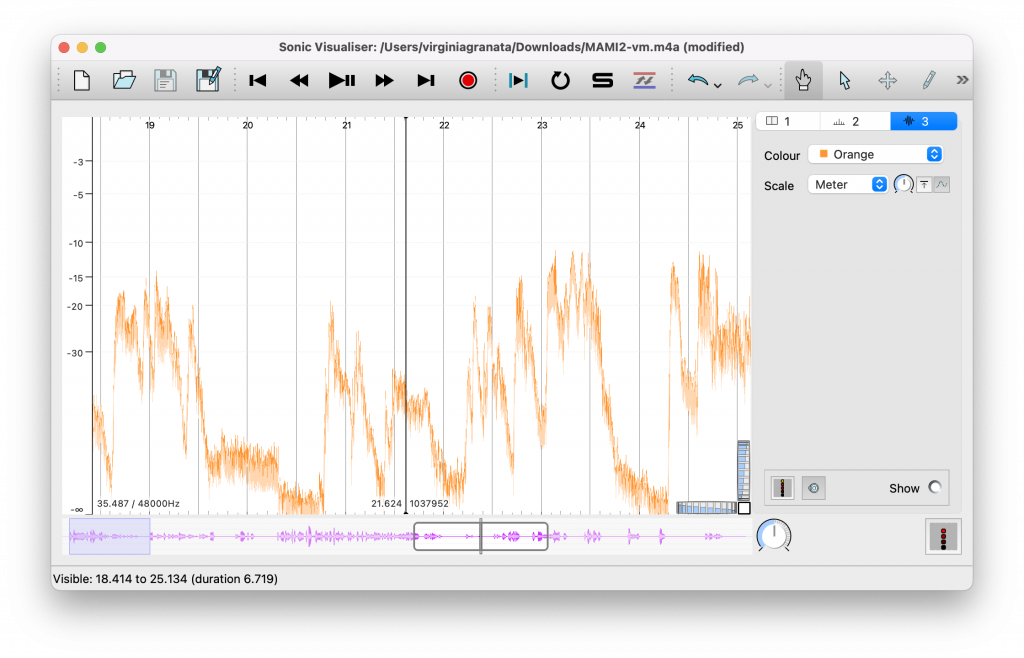
Task: Click the output level meter button
Action: click(x=943, y=537)
